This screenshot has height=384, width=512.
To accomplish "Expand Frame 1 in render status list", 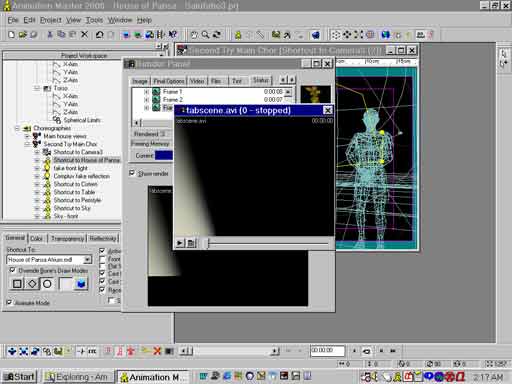I will [146, 91].
